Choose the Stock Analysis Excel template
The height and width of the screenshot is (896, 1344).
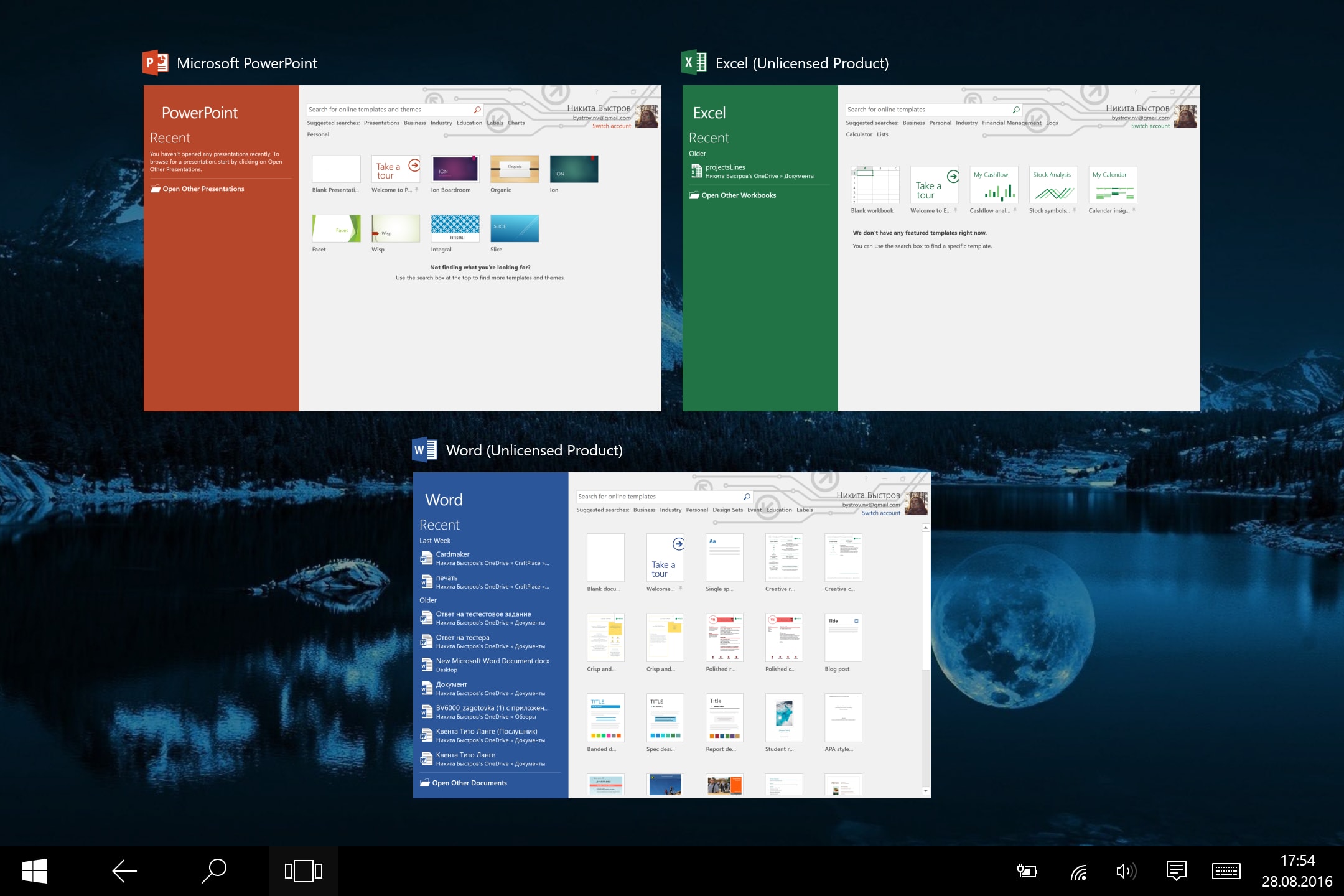coord(1053,185)
